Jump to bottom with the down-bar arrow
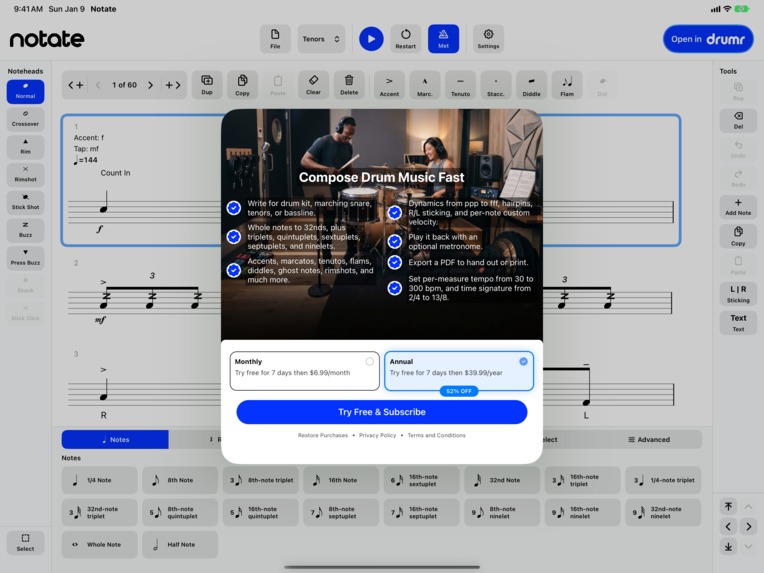 click(x=728, y=547)
